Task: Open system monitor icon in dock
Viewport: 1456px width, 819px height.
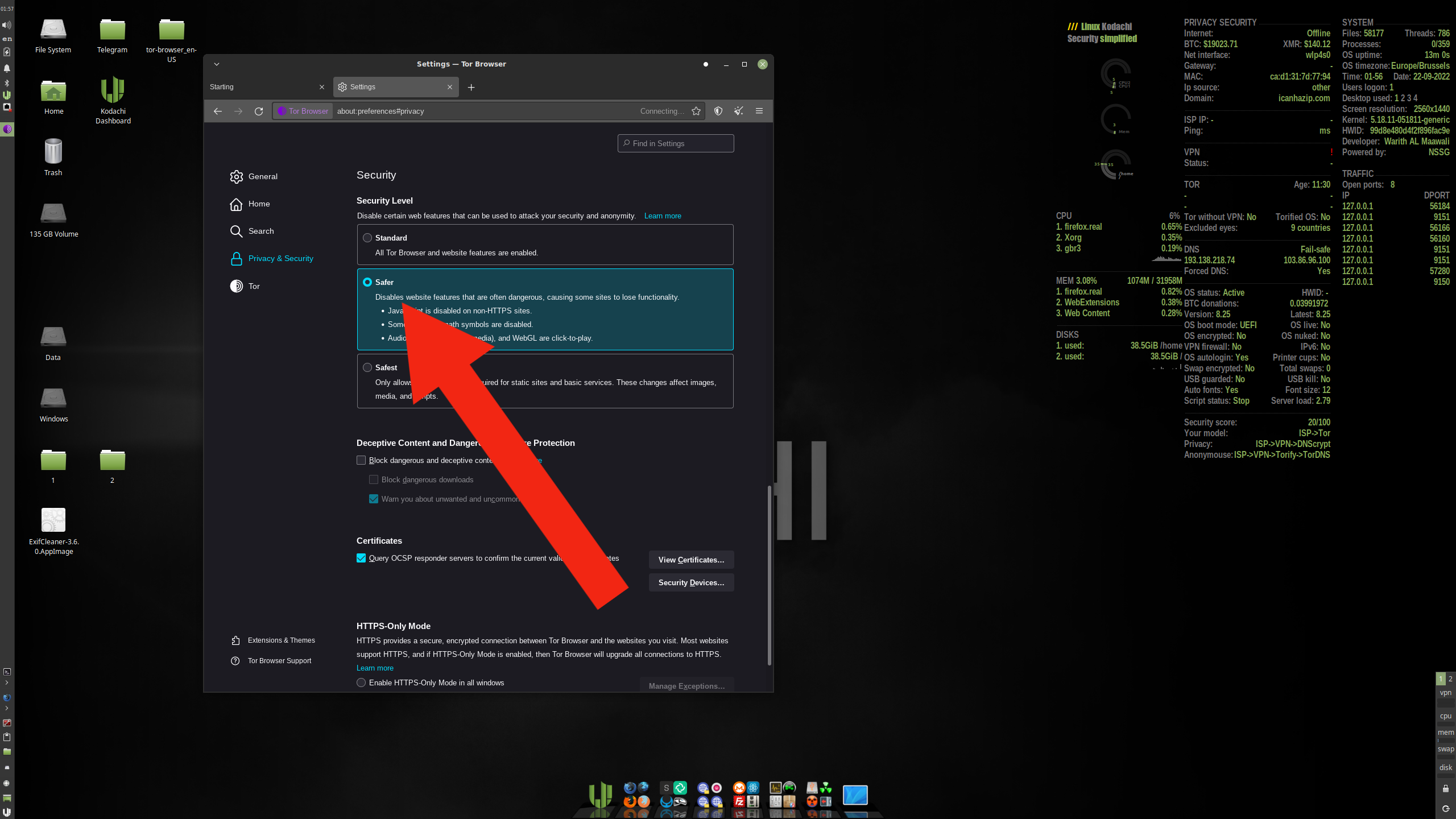Action: coord(775,788)
